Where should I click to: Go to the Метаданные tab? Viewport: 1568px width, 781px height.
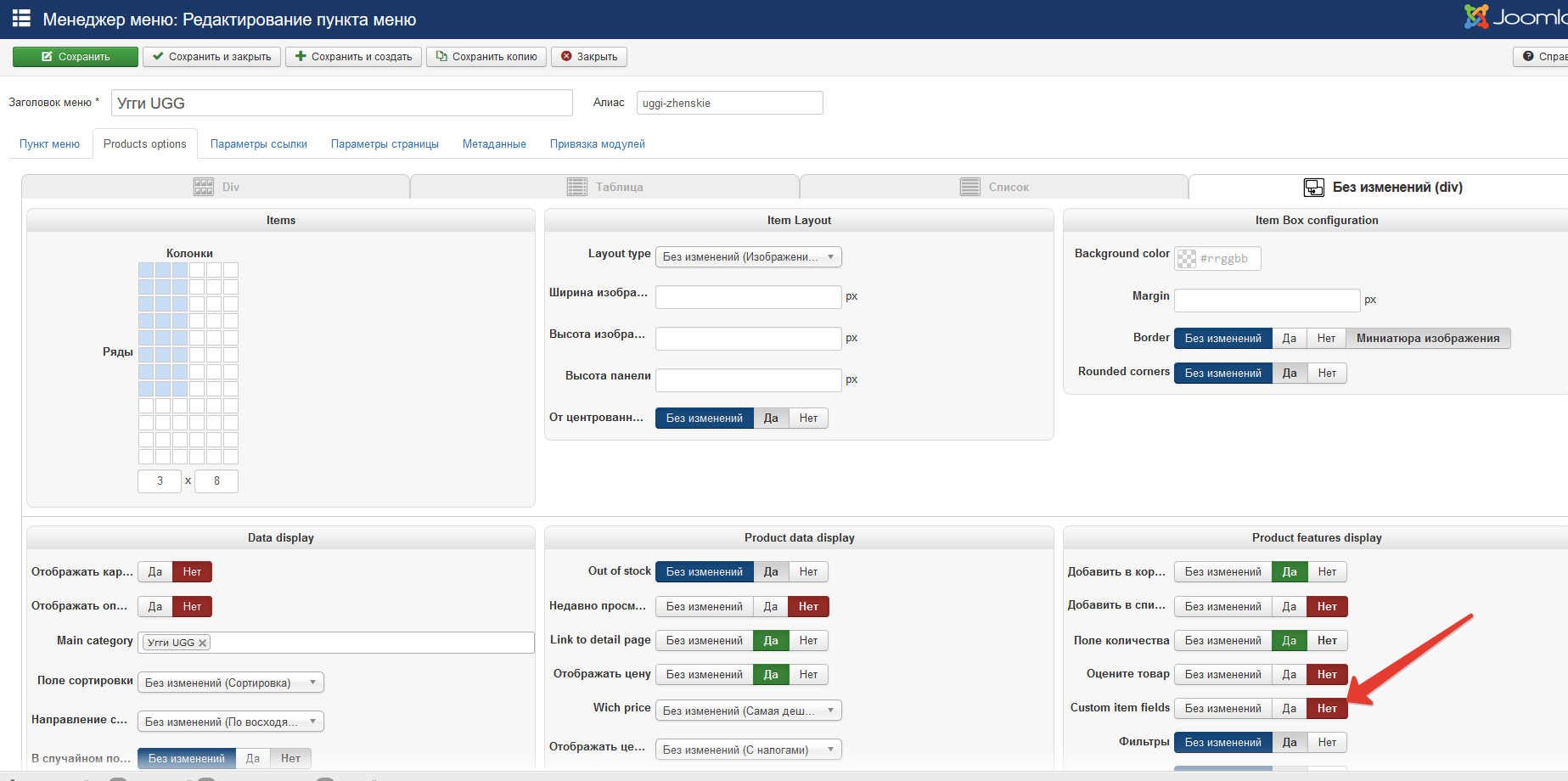click(494, 144)
